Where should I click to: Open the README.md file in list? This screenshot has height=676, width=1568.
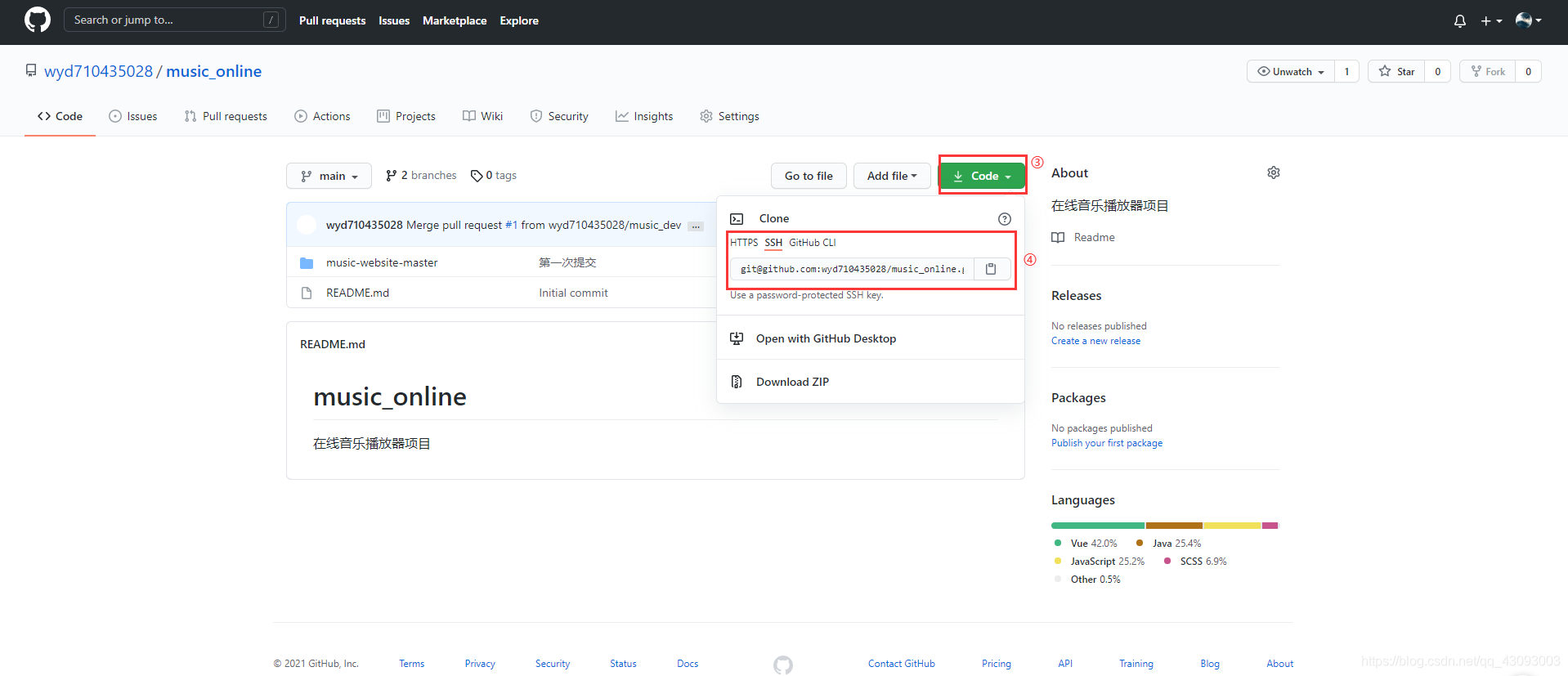pyautogui.click(x=357, y=293)
